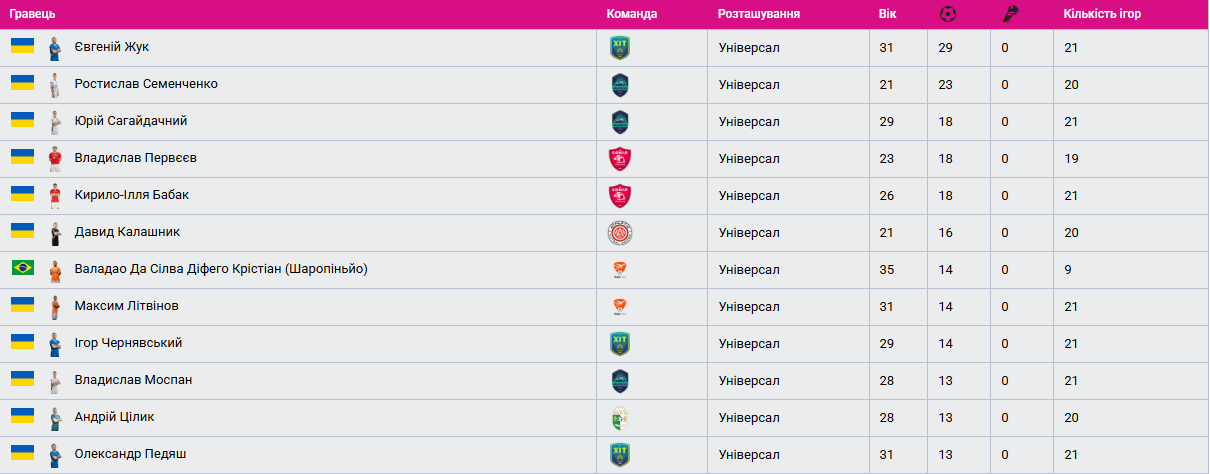Open player Олександр Педяш's profile
This screenshot has width=1210, height=474.
click(x=130, y=454)
